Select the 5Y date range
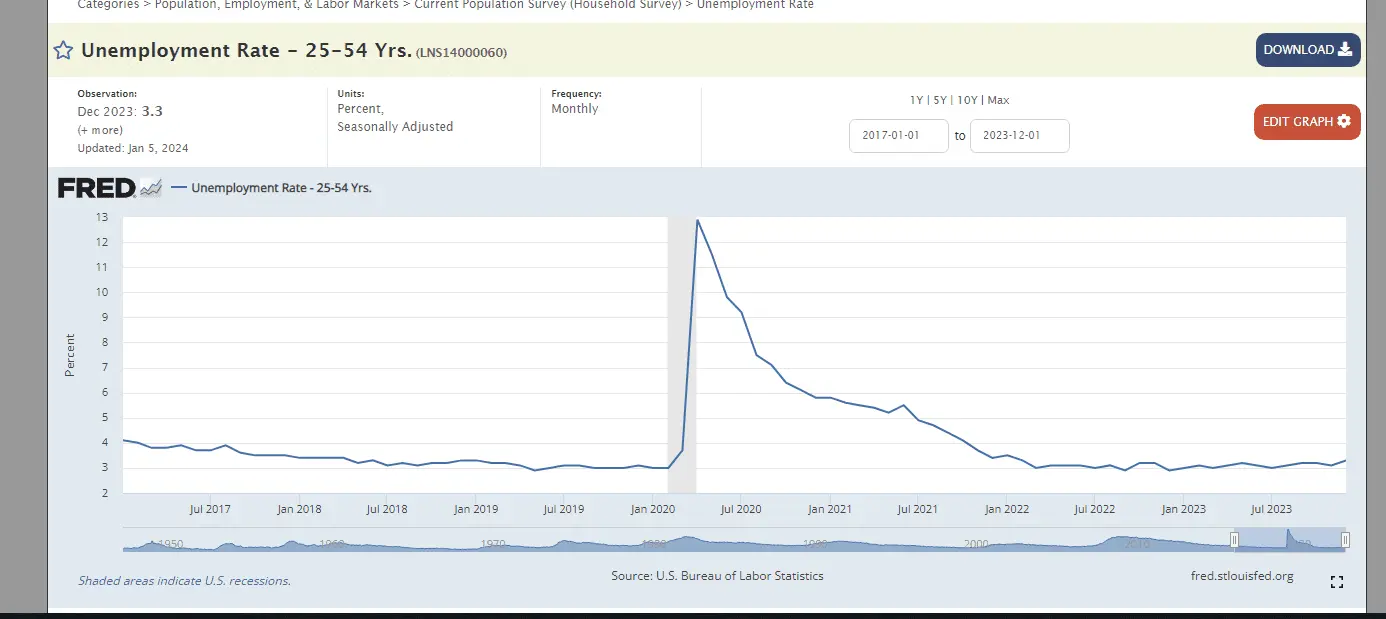 938,100
